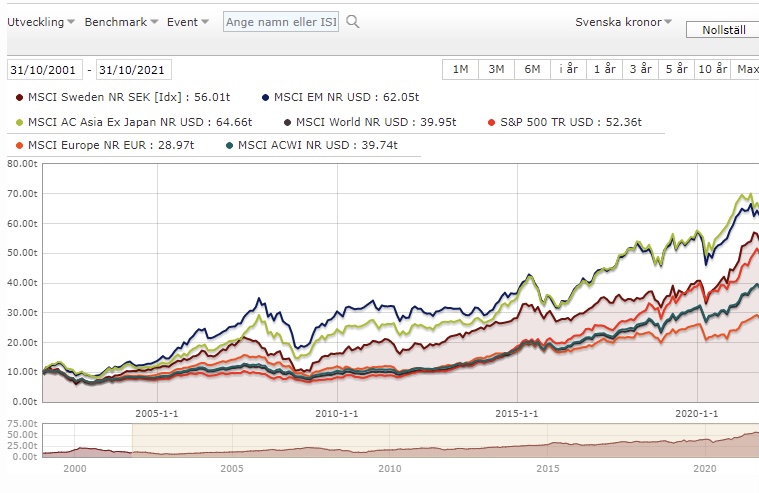Select the 5 år time range

[x=676, y=69]
